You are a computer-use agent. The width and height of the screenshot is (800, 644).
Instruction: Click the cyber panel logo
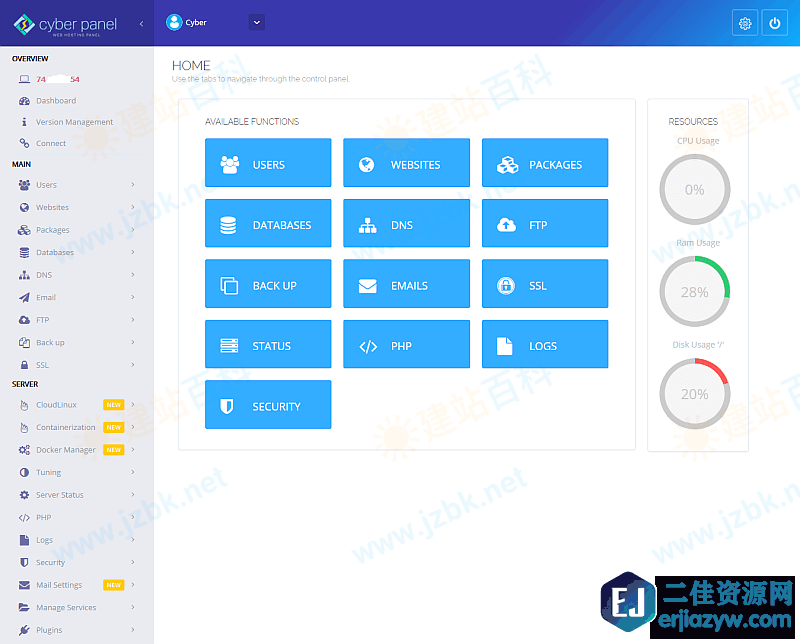(65, 24)
